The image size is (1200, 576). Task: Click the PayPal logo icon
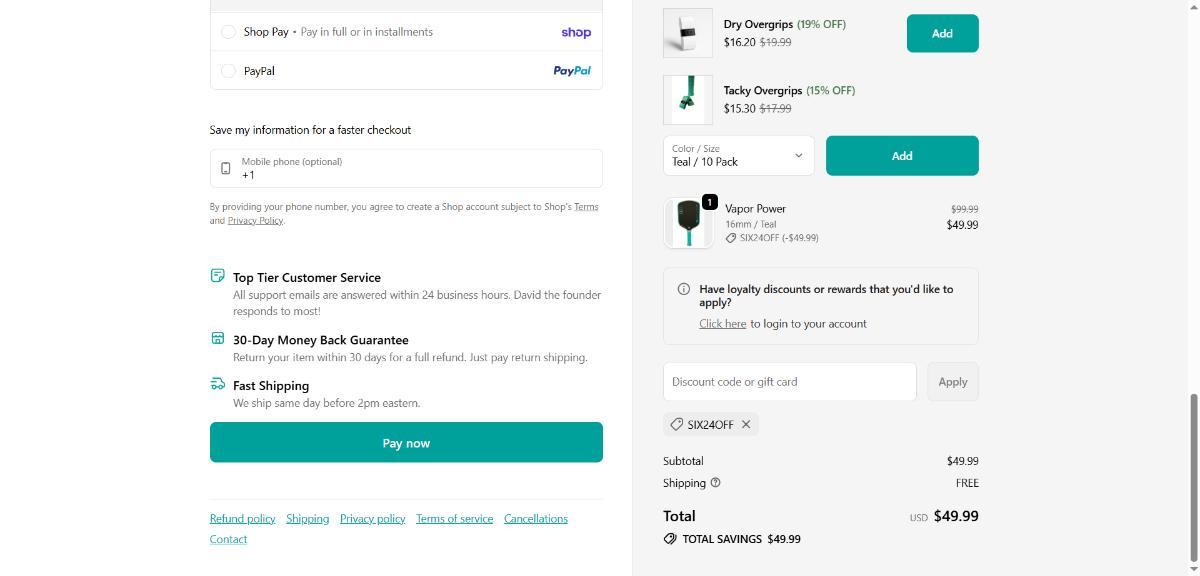coord(572,71)
